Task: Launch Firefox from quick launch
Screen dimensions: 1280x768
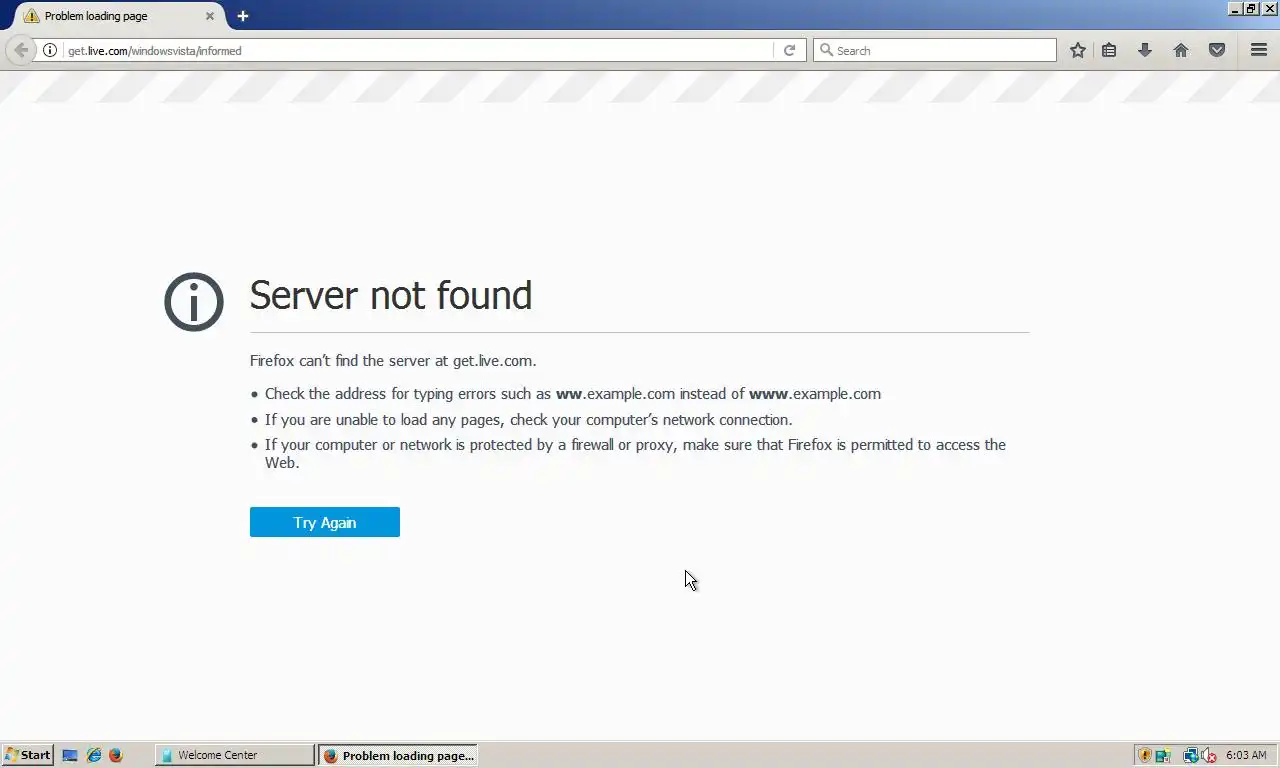Action: tap(116, 755)
